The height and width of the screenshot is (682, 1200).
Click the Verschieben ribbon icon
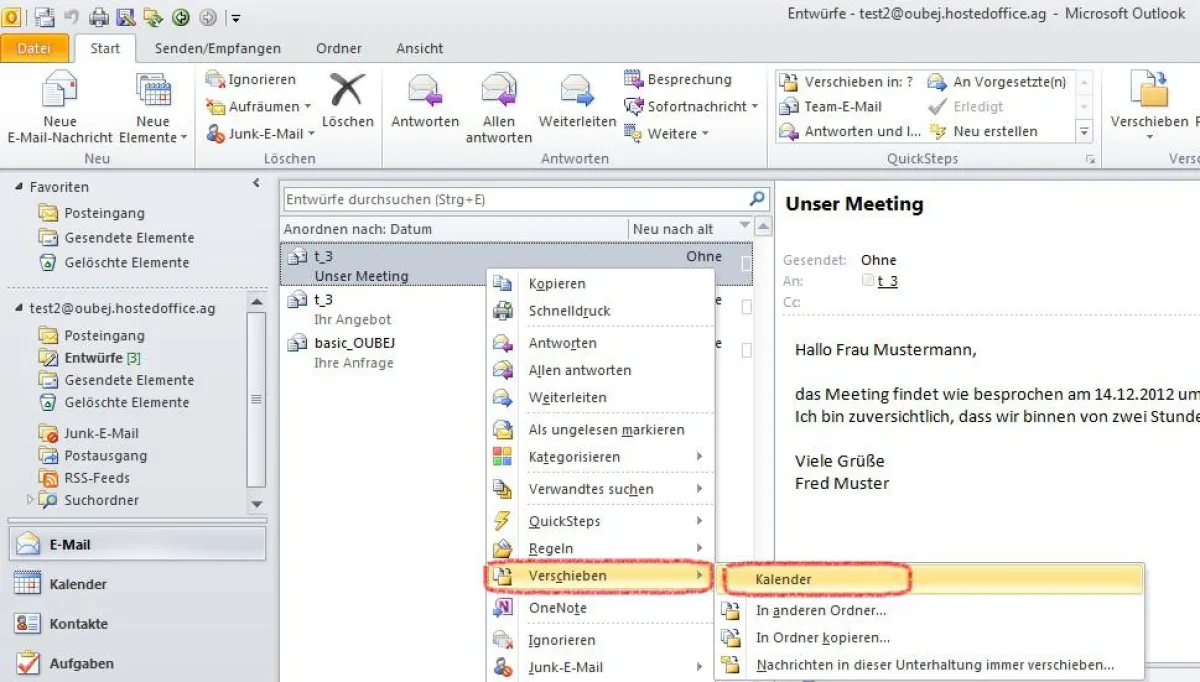pyautogui.click(x=1149, y=90)
